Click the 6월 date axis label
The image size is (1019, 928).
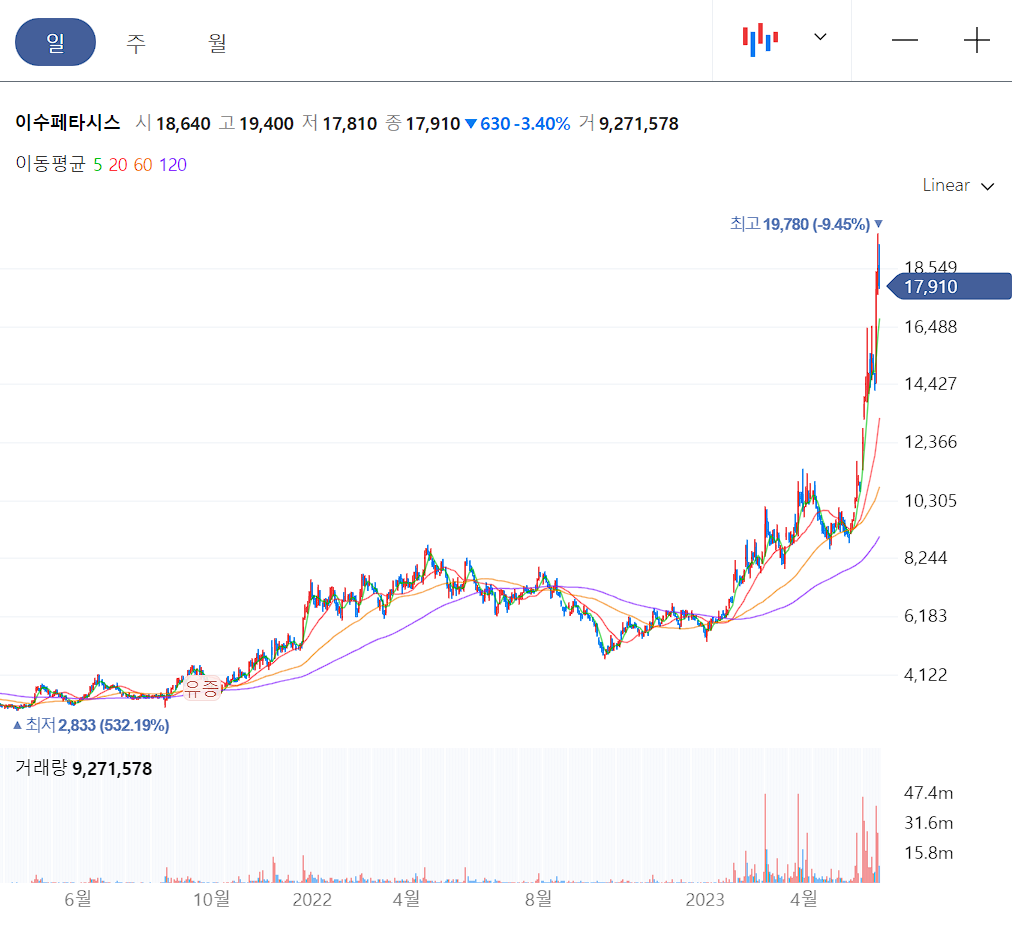tap(77, 899)
